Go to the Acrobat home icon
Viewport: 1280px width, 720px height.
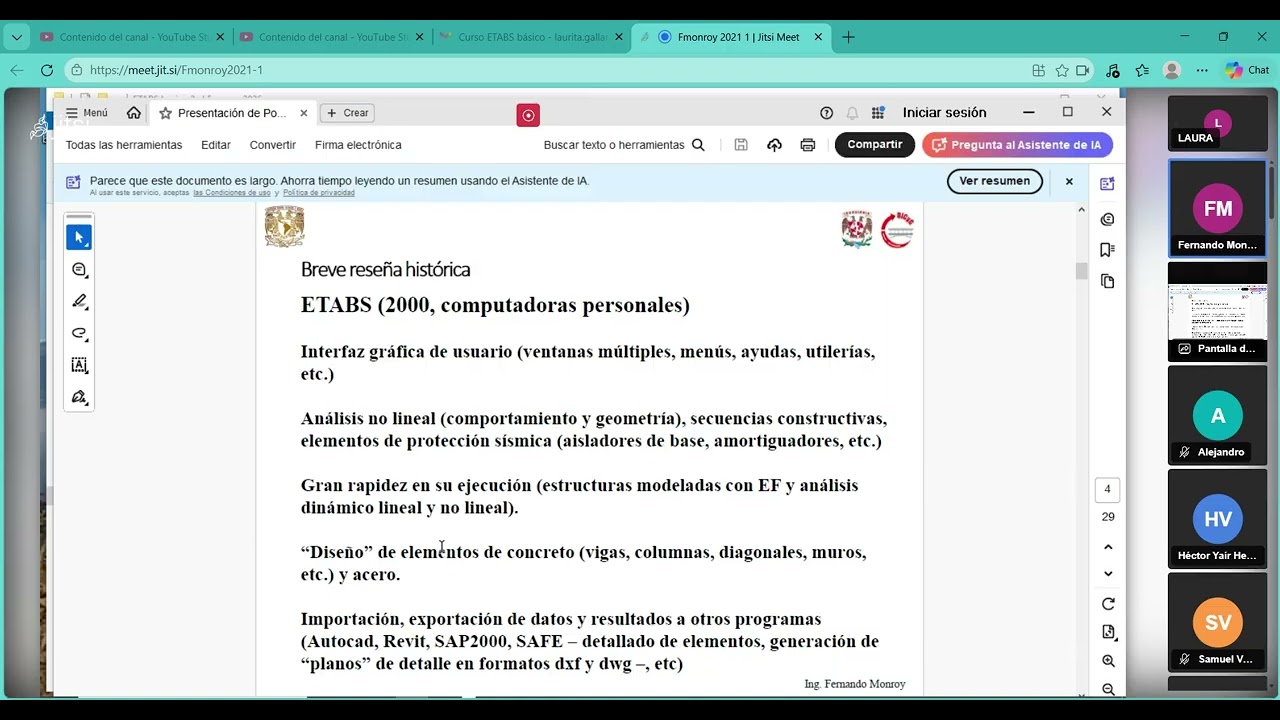(x=134, y=113)
